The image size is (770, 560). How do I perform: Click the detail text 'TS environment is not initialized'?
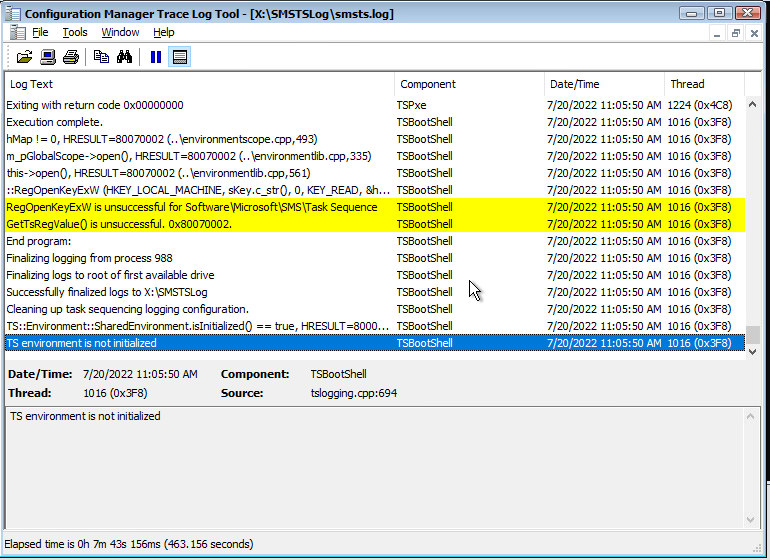pos(85,416)
